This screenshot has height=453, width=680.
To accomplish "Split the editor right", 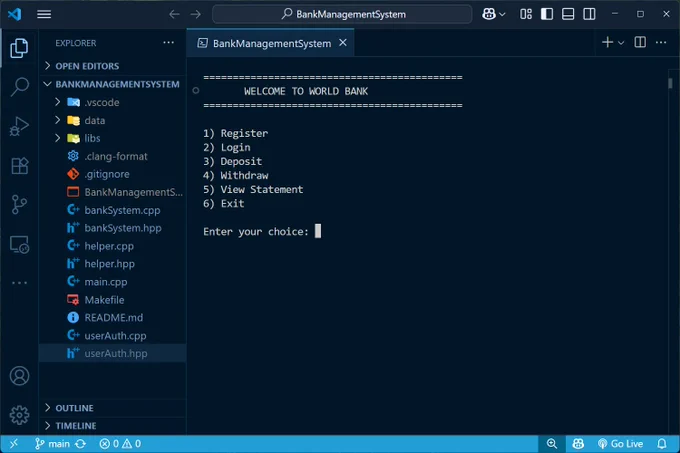I will (x=640, y=42).
